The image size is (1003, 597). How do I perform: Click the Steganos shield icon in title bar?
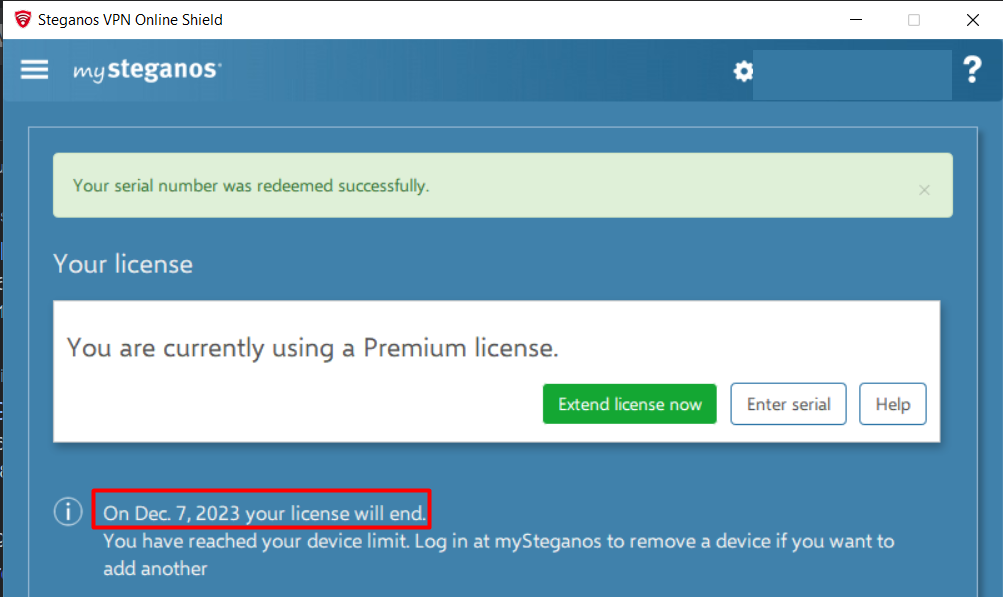[x=23, y=19]
